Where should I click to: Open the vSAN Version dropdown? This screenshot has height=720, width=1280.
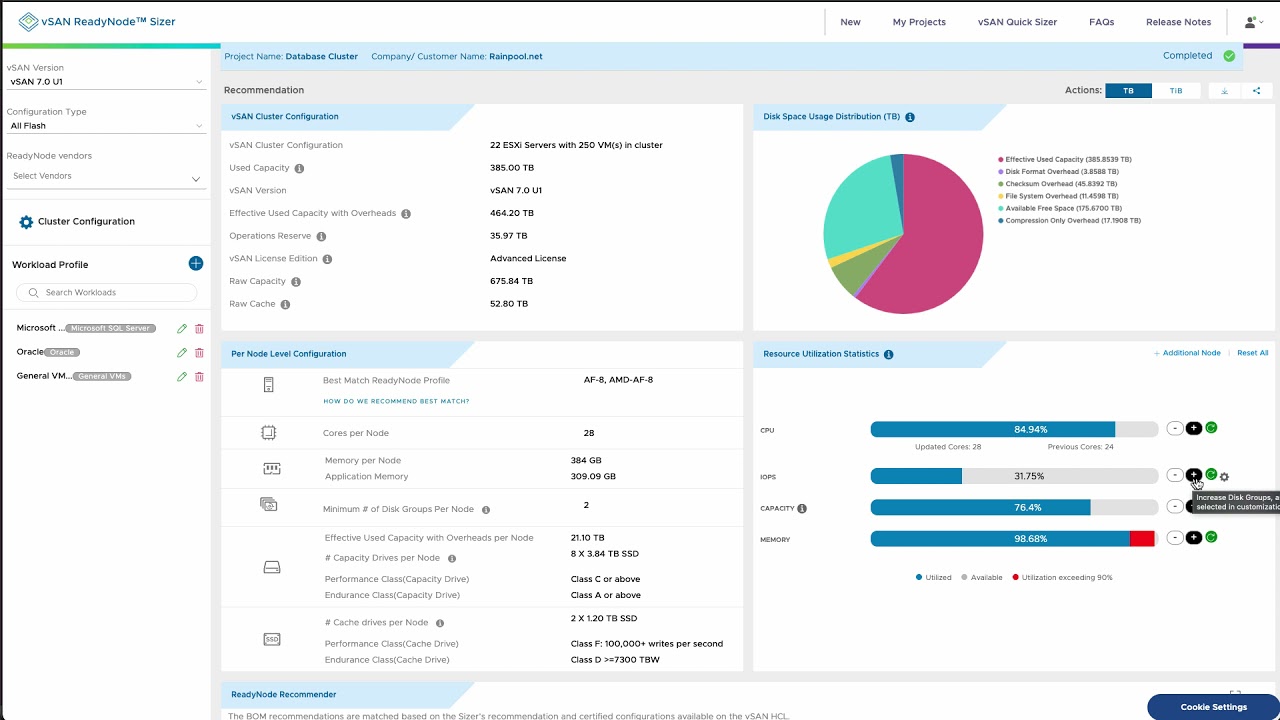tap(105, 82)
